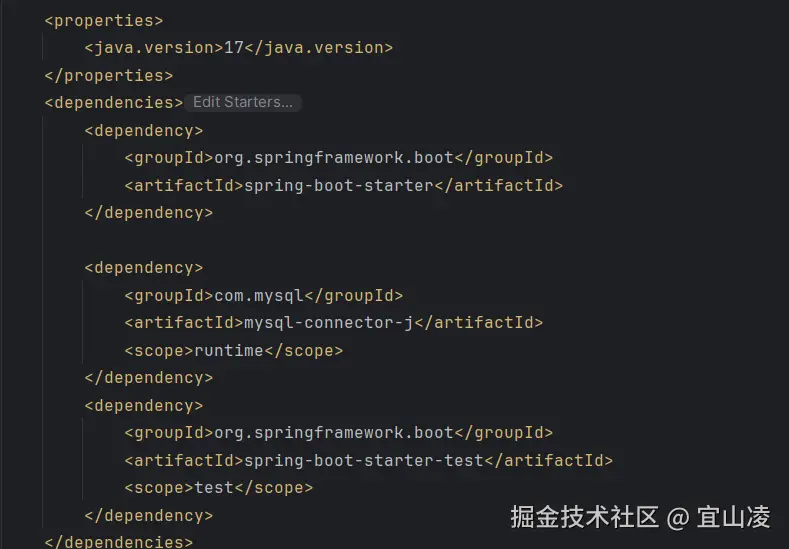
Task: Click closing dependency tag below runtime scope
Action: 148,378
